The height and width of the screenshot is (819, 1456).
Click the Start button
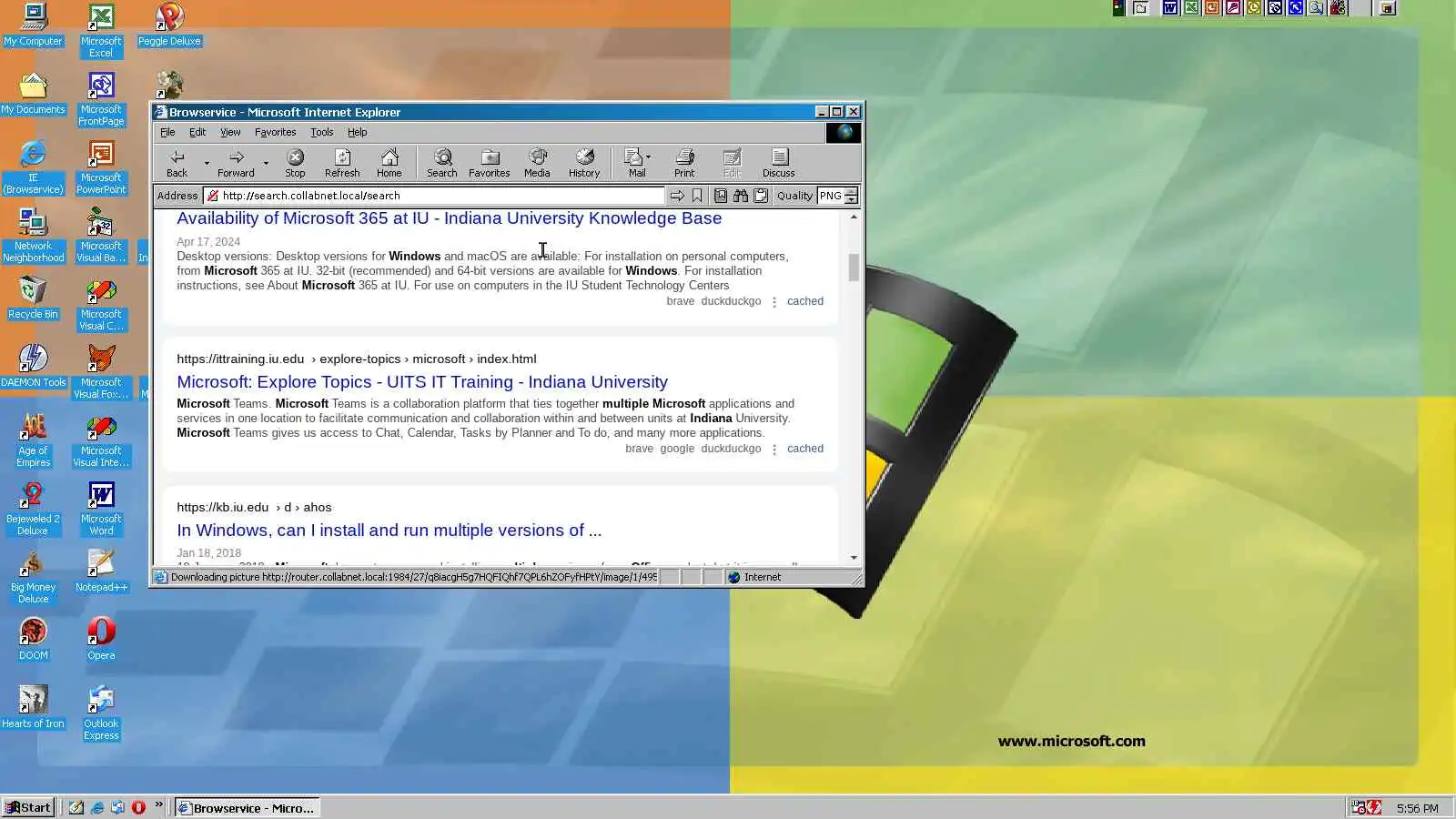28,807
